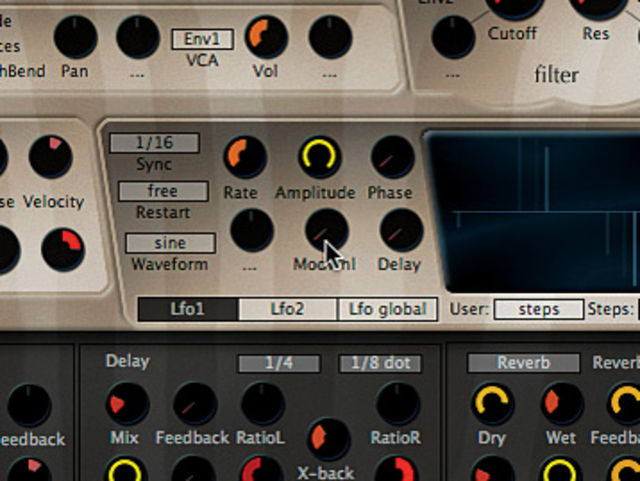Viewport: 640px width, 481px height.
Task: Click the Velocity knob
Action: (x=51, y=156)
